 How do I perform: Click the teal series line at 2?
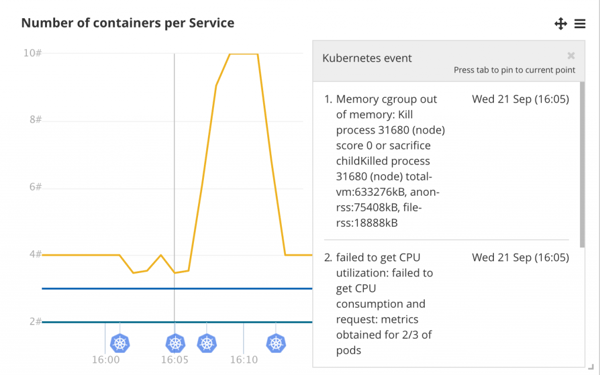[177, 322]
